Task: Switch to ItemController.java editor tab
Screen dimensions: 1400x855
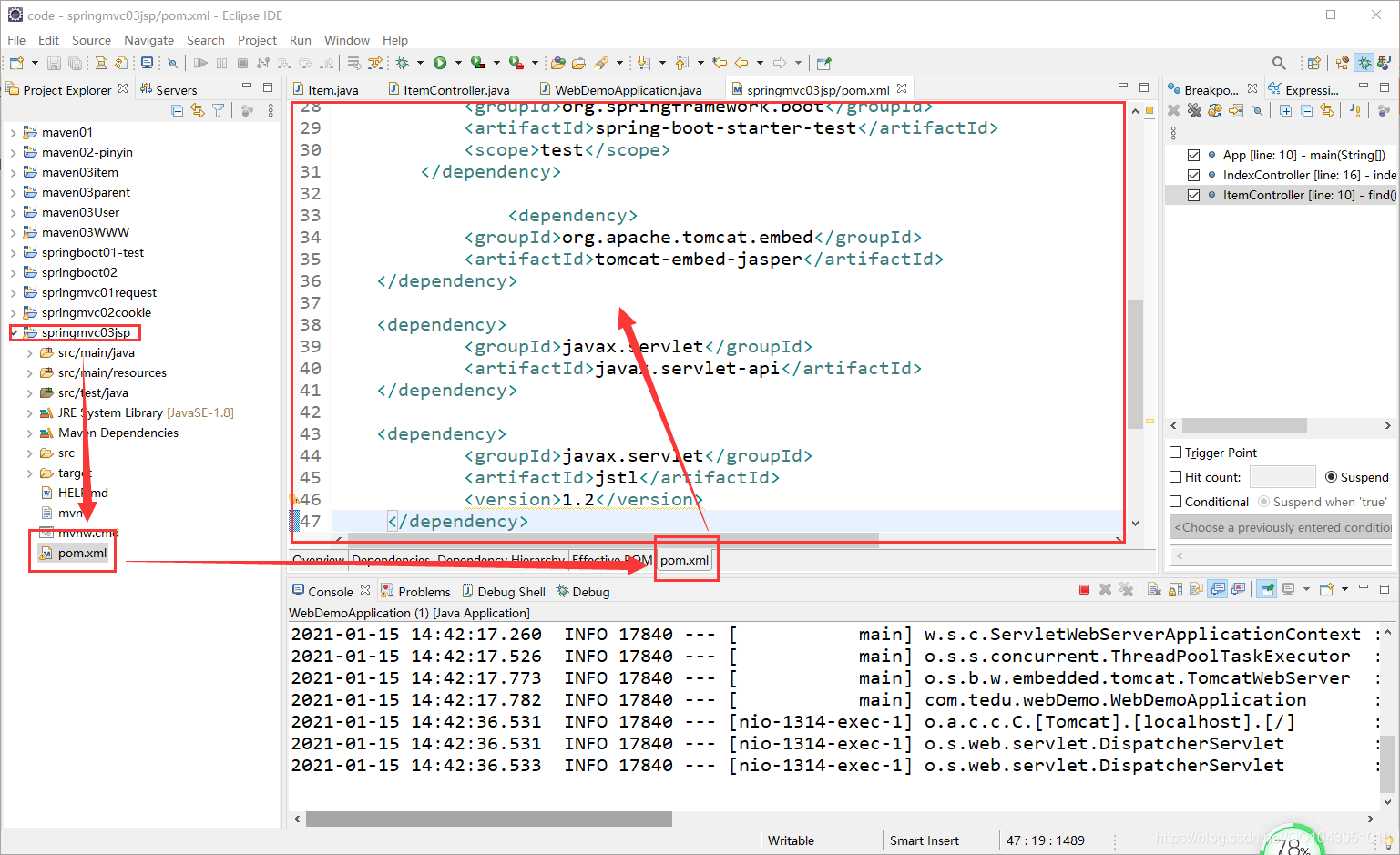Action: coord(447,89)
